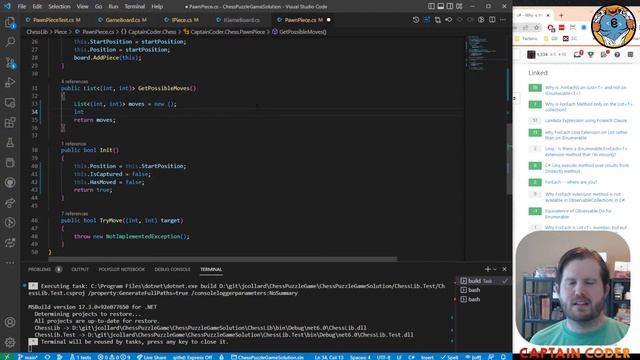Click '7 references' above TryMove method
The image size is (640, 360).
[74, 213]
